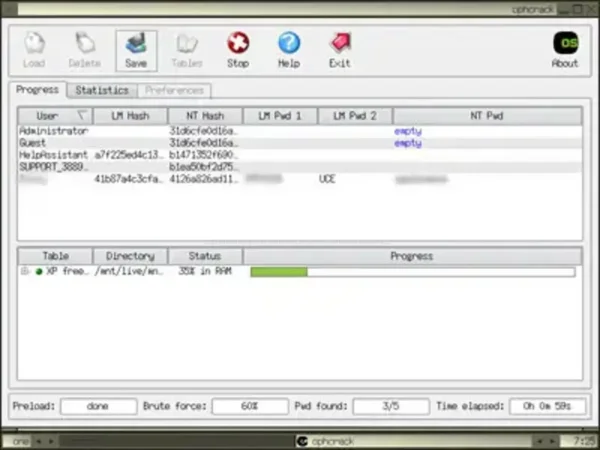The image size is (600, 450).
Task: Click the UCE value in LM Pwd 2
Action: click(327, 179)
